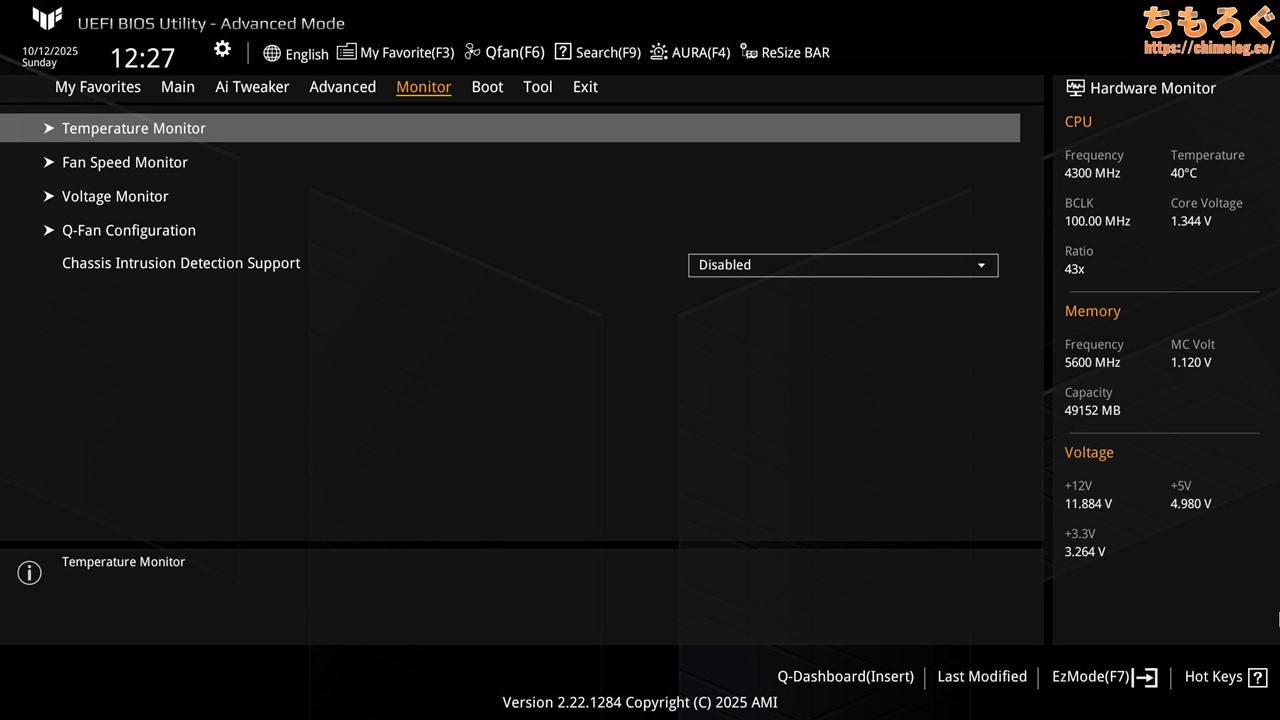This screenshot has width=1280, height=720.
Task: Click the ReSize BAR icon
Action: click(x=749, y=52)
